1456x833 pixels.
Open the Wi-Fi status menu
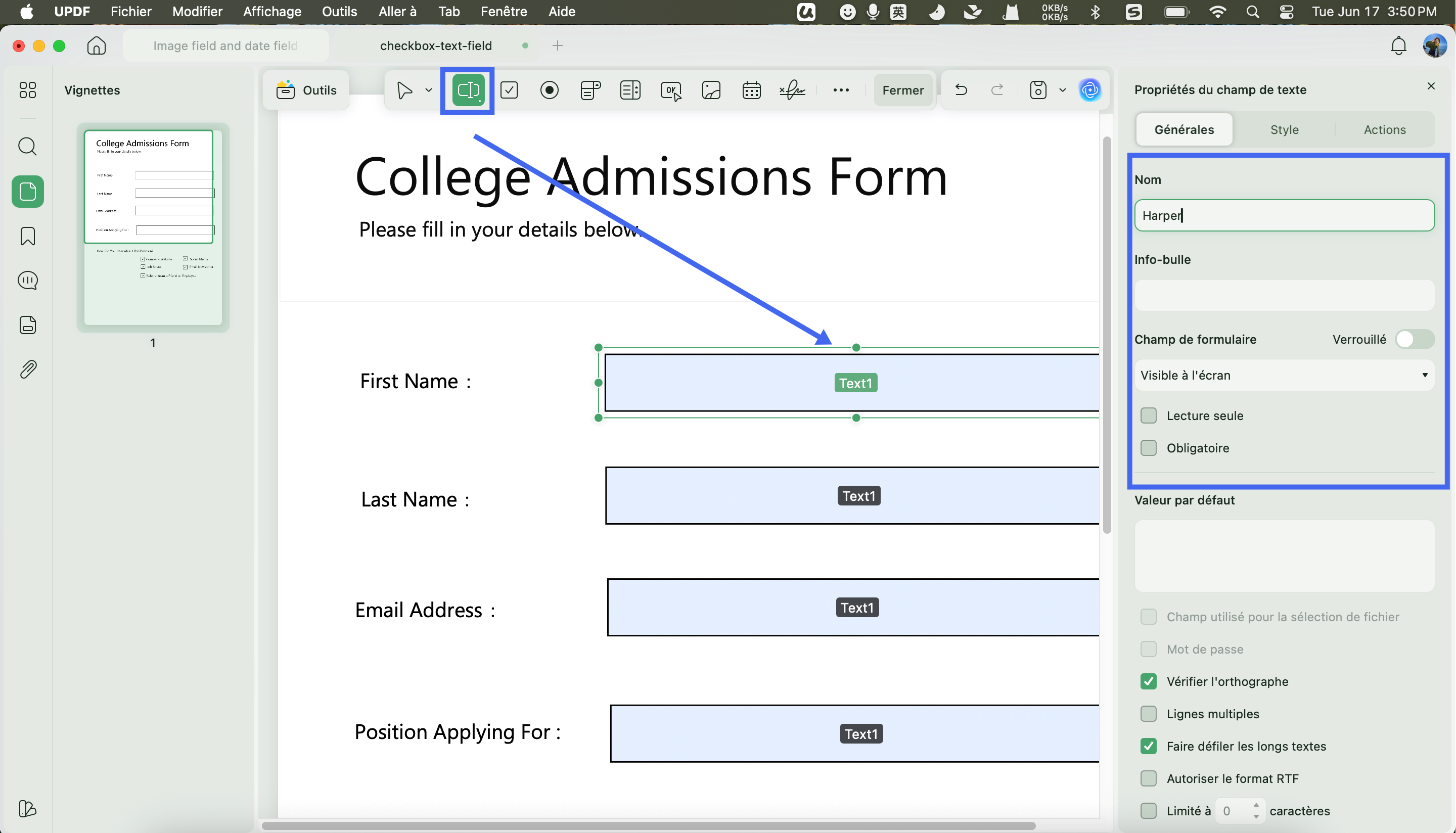point(1217,12)
